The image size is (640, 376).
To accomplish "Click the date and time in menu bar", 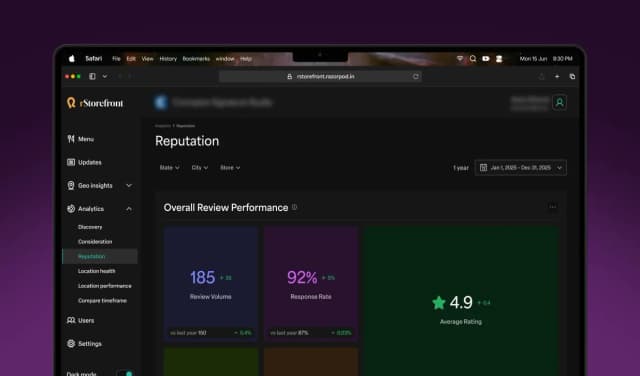I will point(546,59).
